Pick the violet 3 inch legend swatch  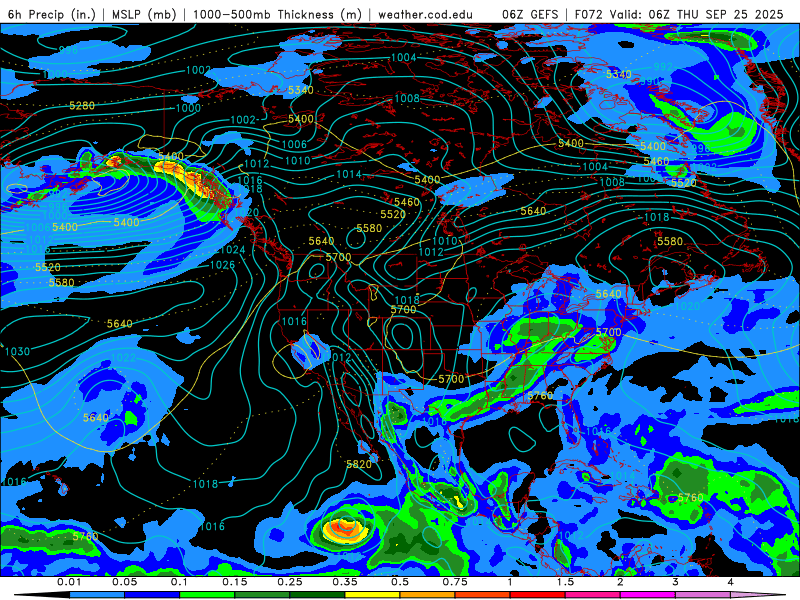[x=703, y=595]
